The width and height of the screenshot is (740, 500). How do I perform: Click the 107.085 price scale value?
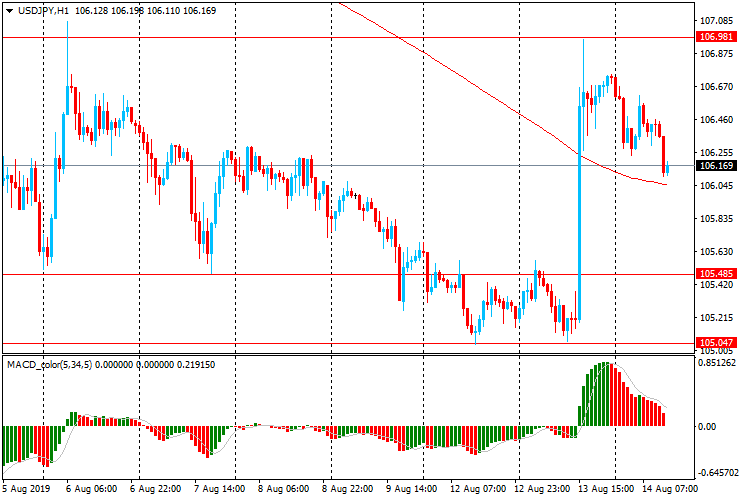716,21
